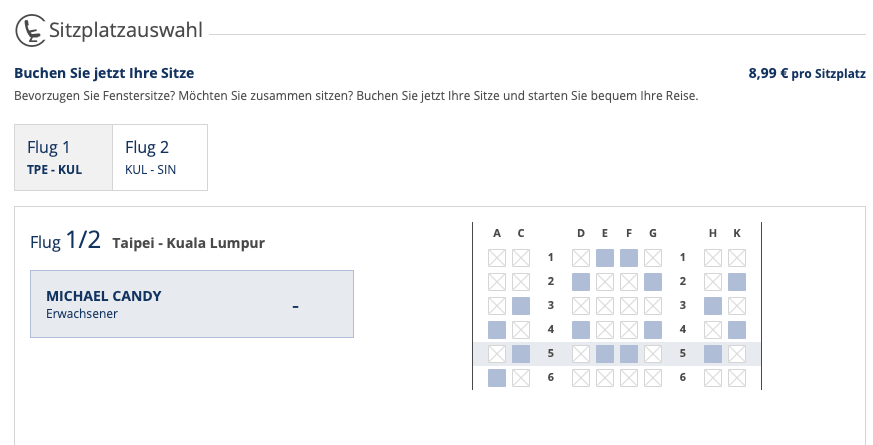
Task: Click the seat icon beside Sitzplatzauswahl
Action: pyautogui.click(x=30, y=30)
